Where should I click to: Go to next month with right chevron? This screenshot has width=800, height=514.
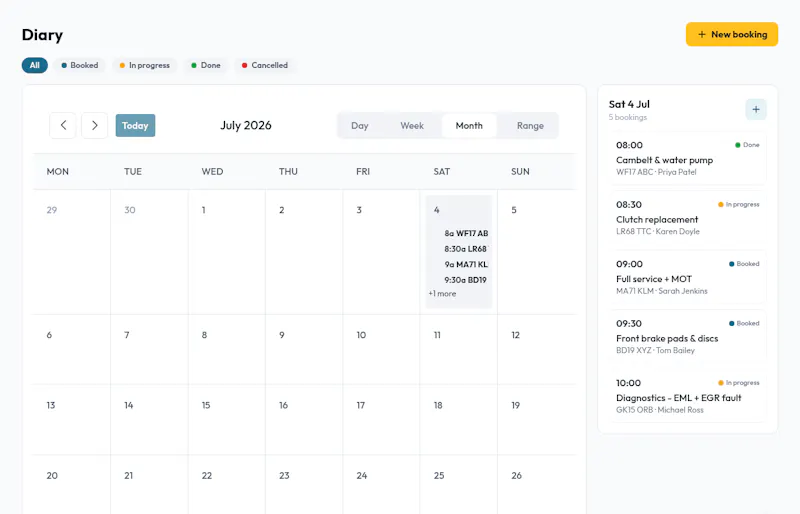(94, 125)
